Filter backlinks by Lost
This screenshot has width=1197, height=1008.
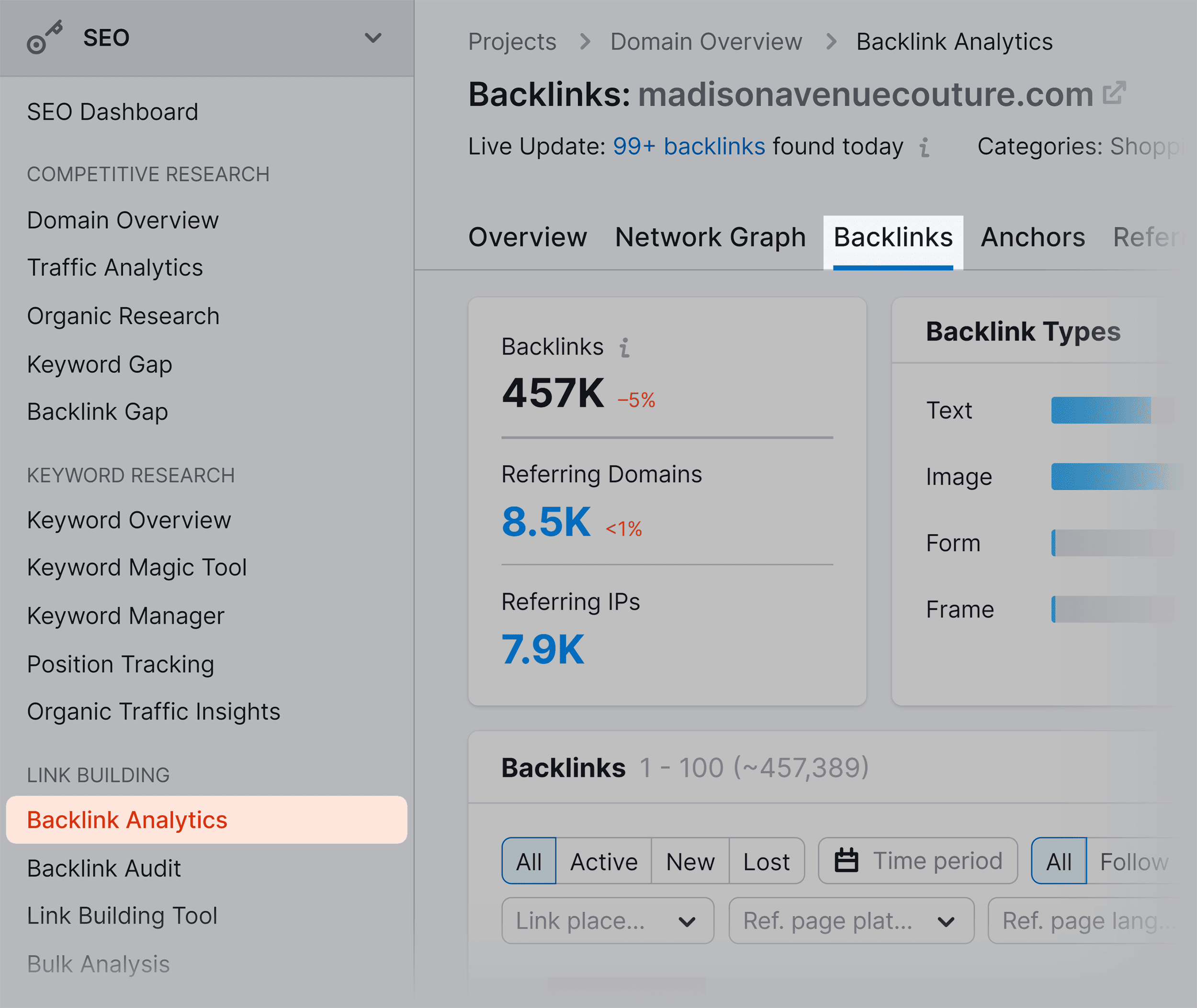[767, 861]
